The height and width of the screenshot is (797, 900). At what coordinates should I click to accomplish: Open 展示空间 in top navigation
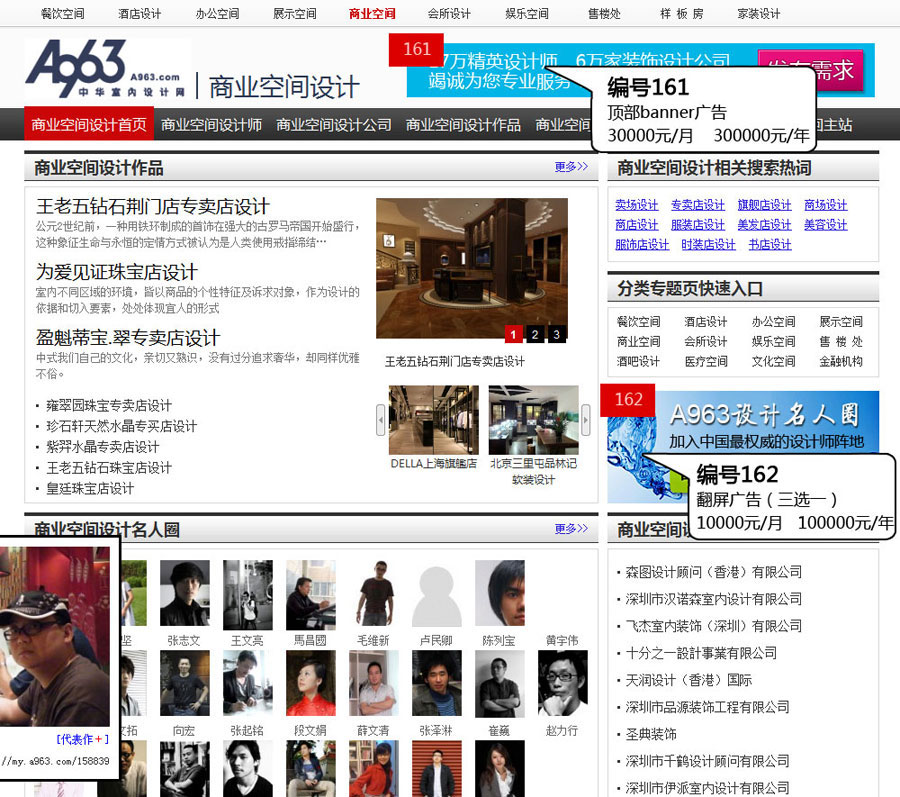[x=294, y=13]
